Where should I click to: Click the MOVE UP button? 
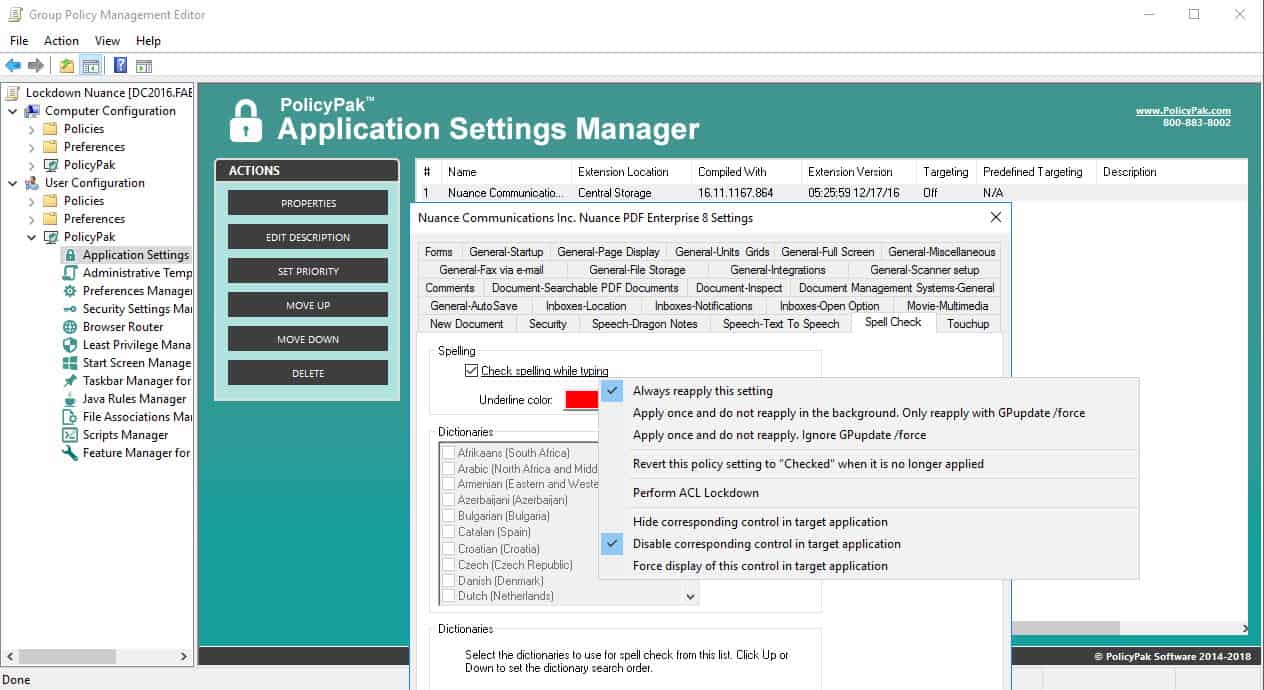coord(308,305)
